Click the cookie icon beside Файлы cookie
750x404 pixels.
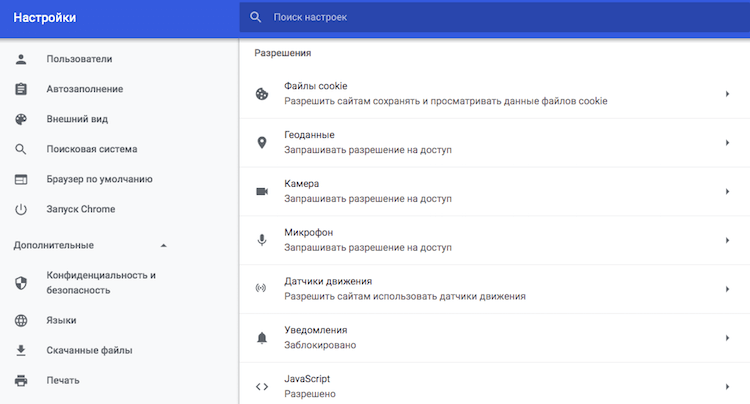pyautogui.click(x=262, y=94)
